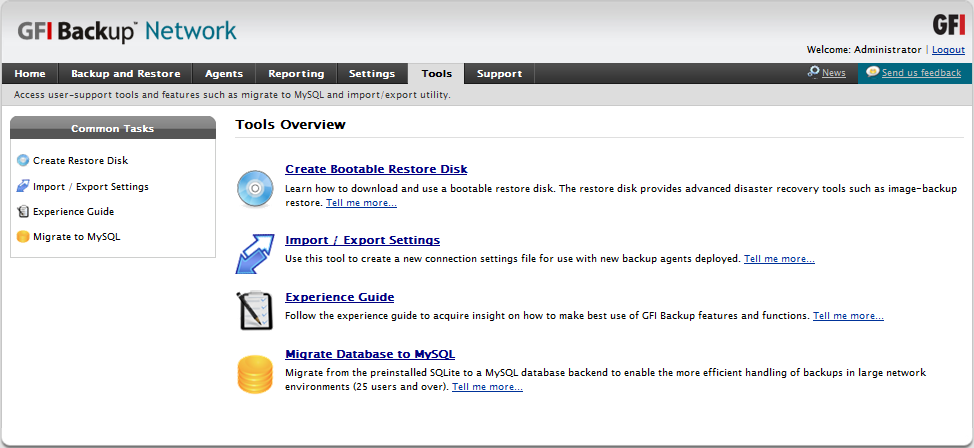Click the large blue arrows icon for Import / Export
The width and height of the screenshot is (974, 448).
pyautogui.click(x=255, y=254)
